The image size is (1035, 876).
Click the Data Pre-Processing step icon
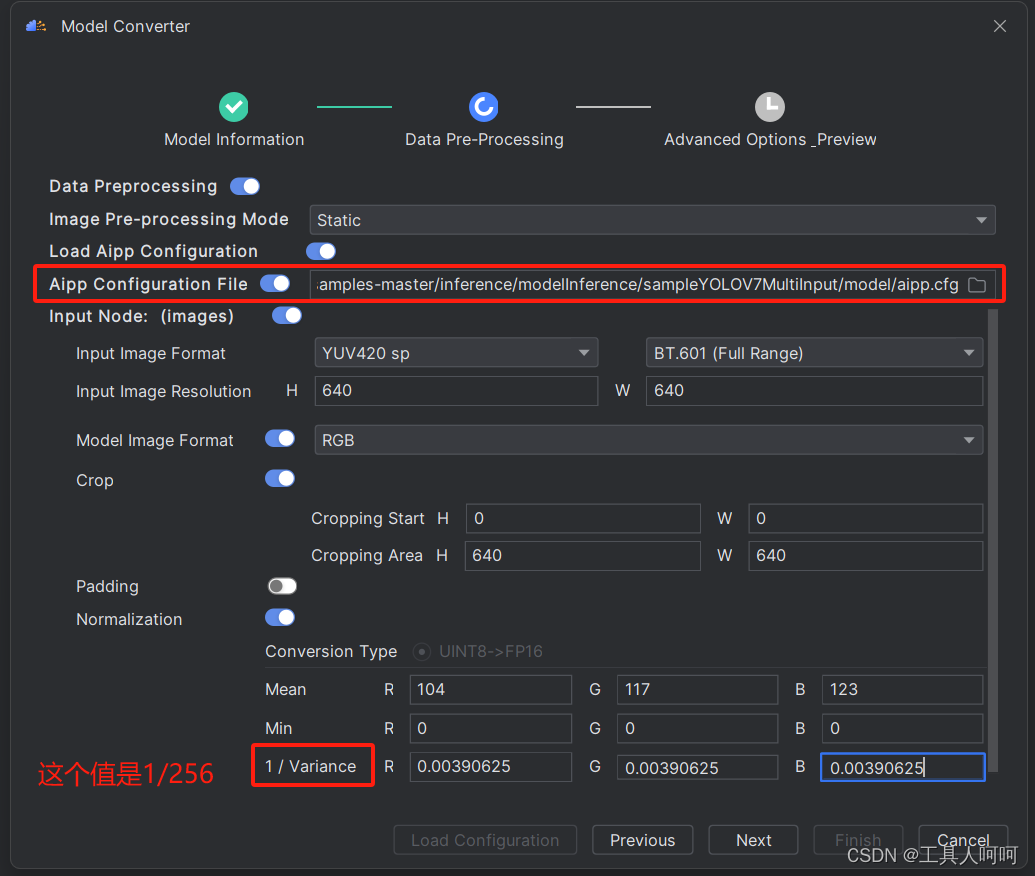[484, 106]
